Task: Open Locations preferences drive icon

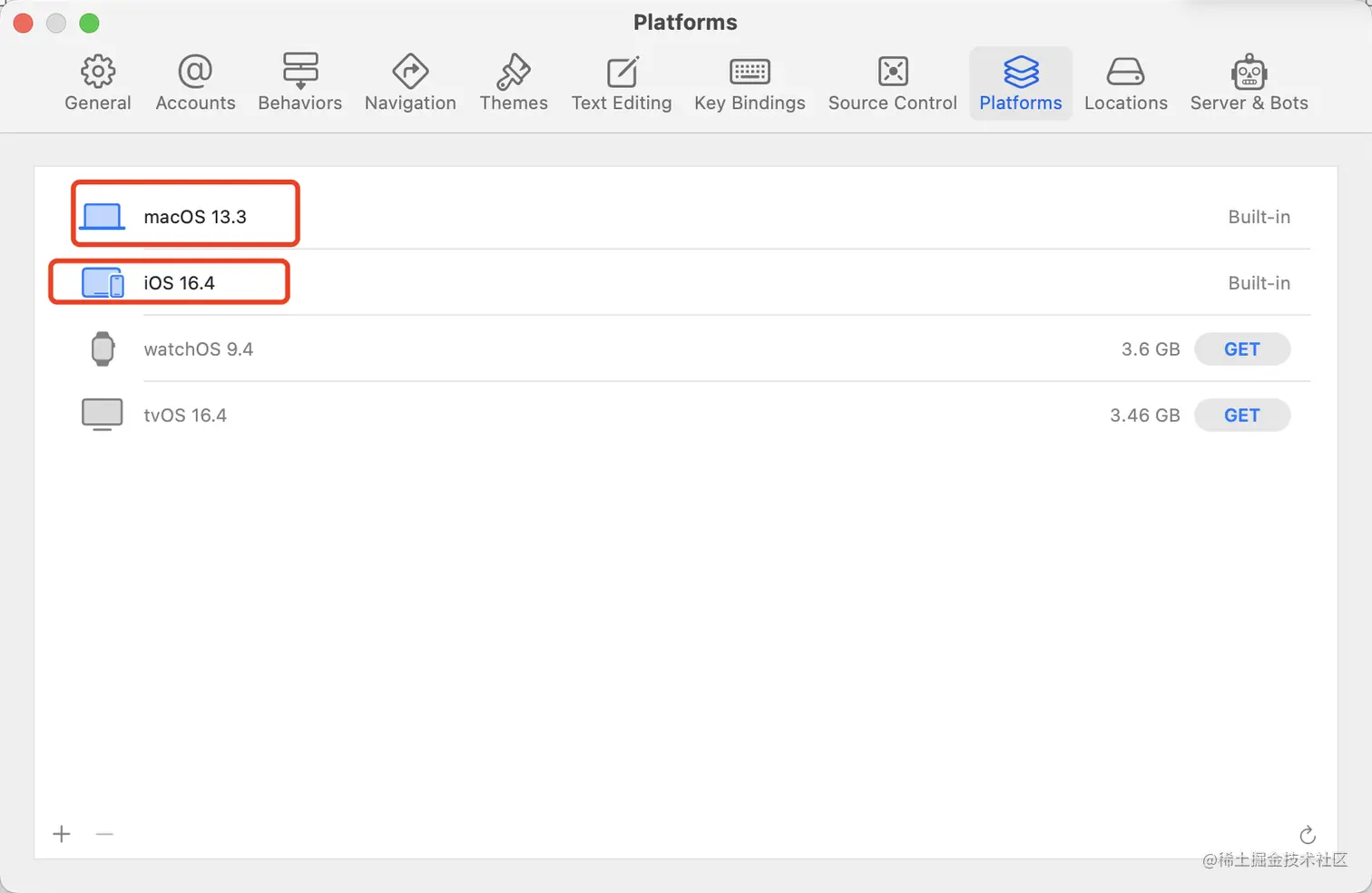Action: coord(1126,72)
